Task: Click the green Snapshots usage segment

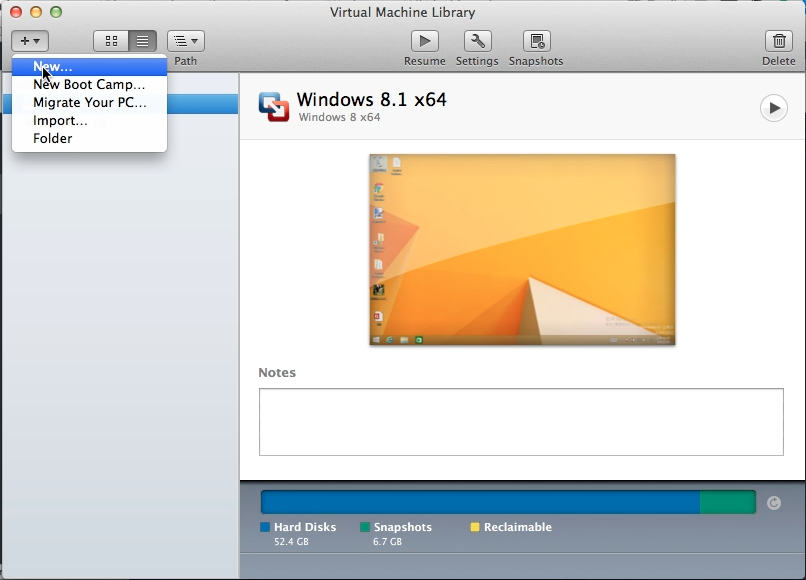Action: pos(727,502)
